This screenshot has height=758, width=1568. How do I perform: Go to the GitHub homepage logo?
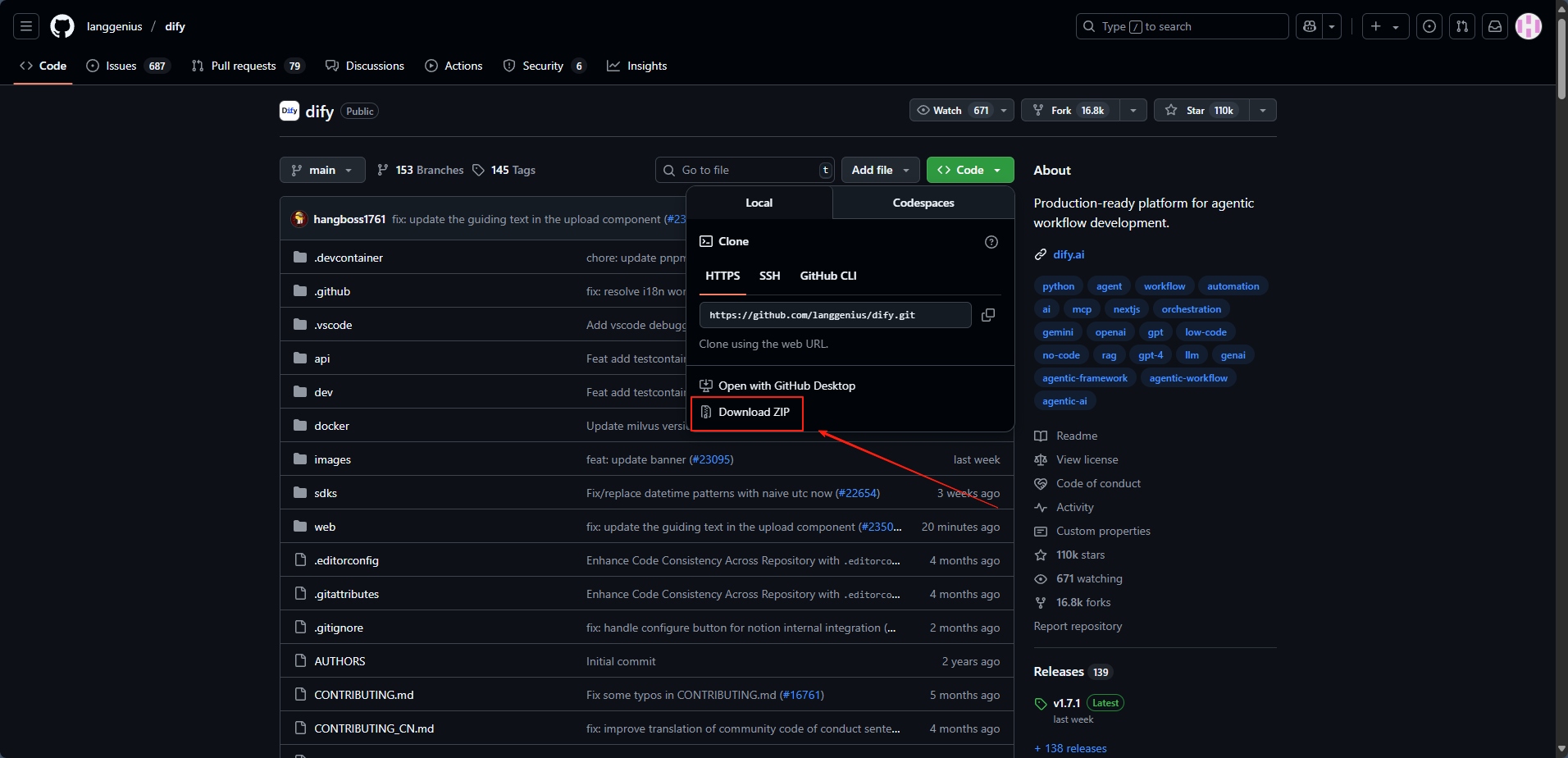pos(62,26)
